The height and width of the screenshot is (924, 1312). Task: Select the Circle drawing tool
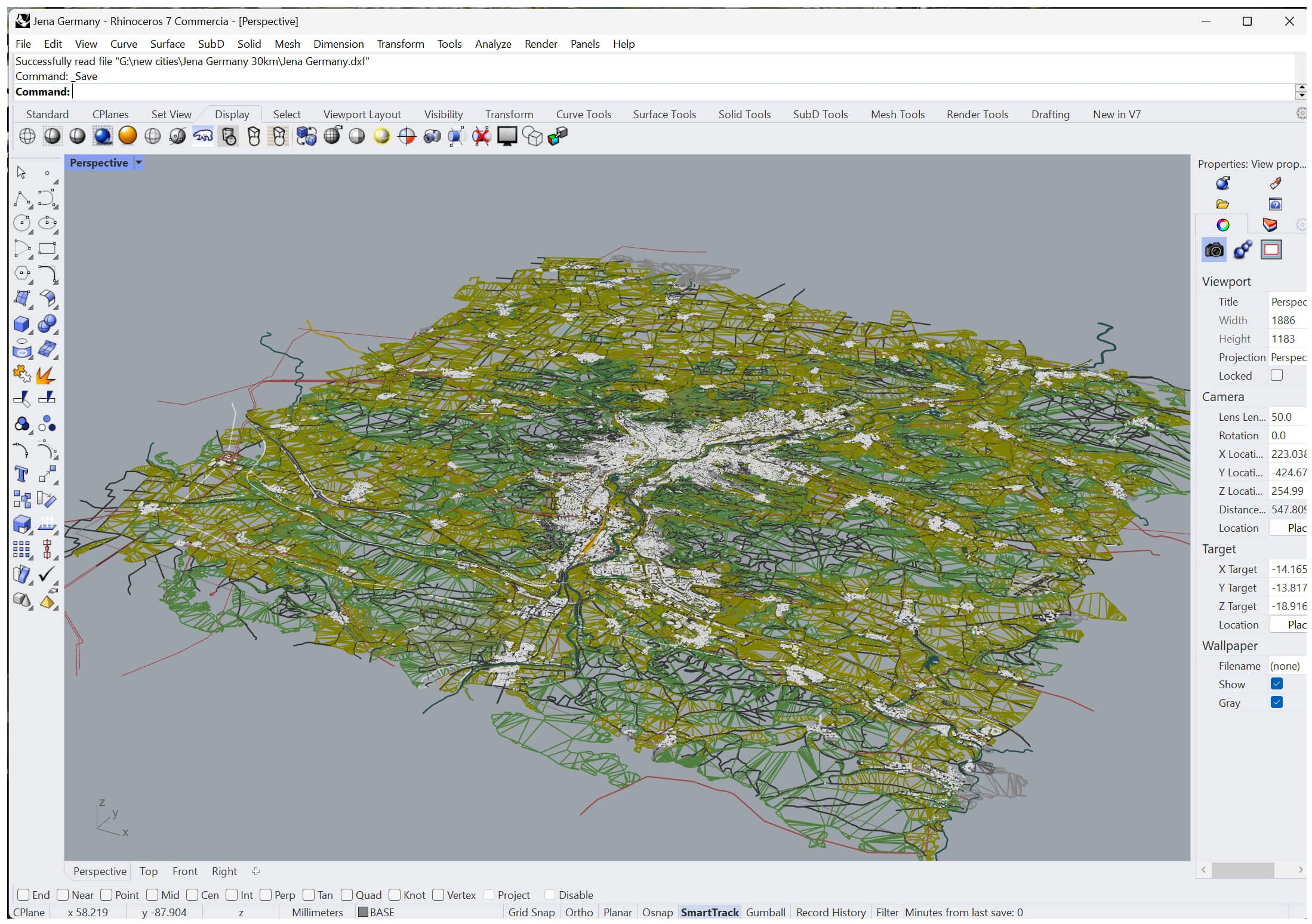pyautogui.click(x=21, y=223)
